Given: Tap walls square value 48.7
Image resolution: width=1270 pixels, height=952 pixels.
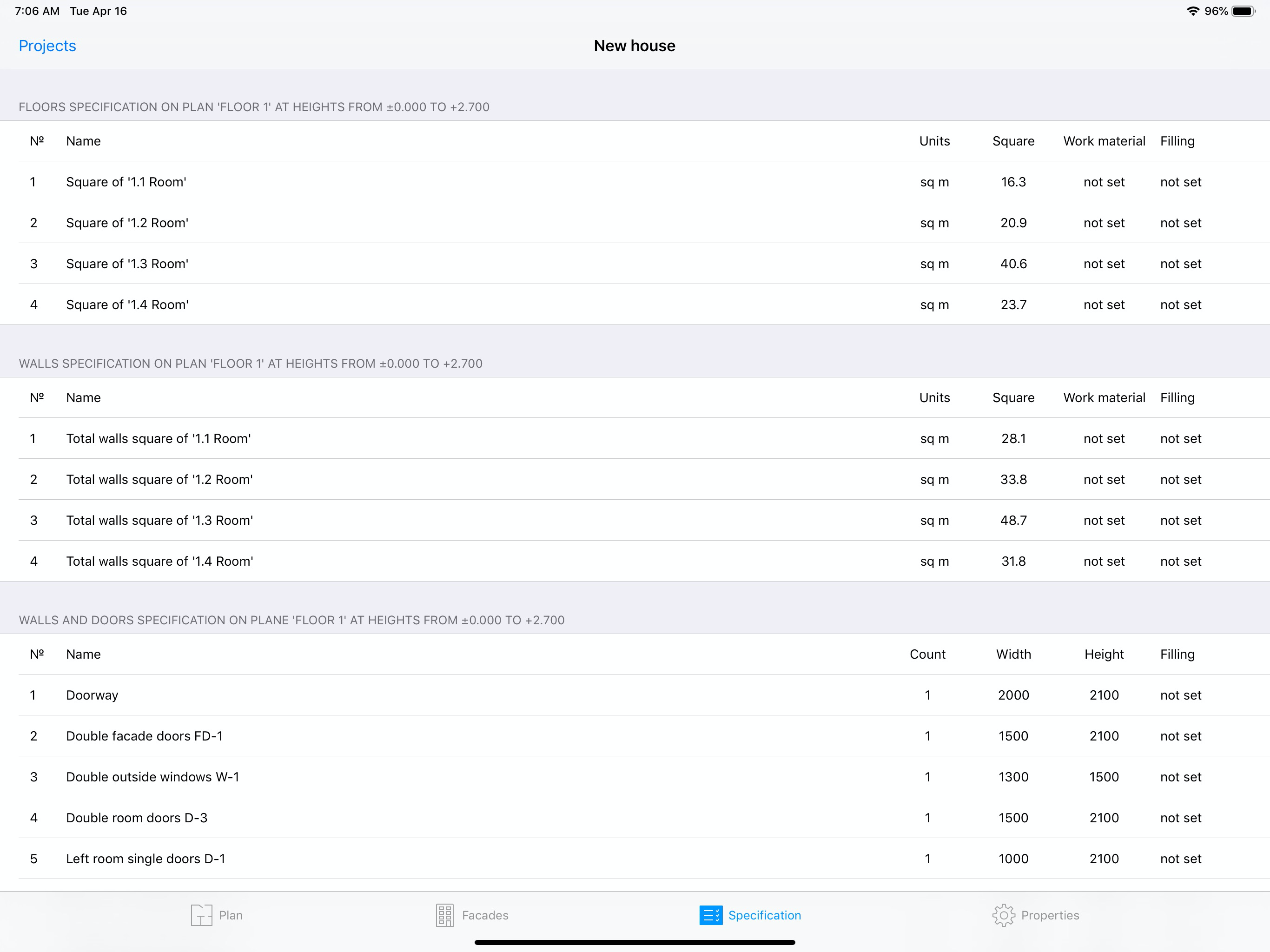Looking at the screenshot, I should click(1013, 520).
